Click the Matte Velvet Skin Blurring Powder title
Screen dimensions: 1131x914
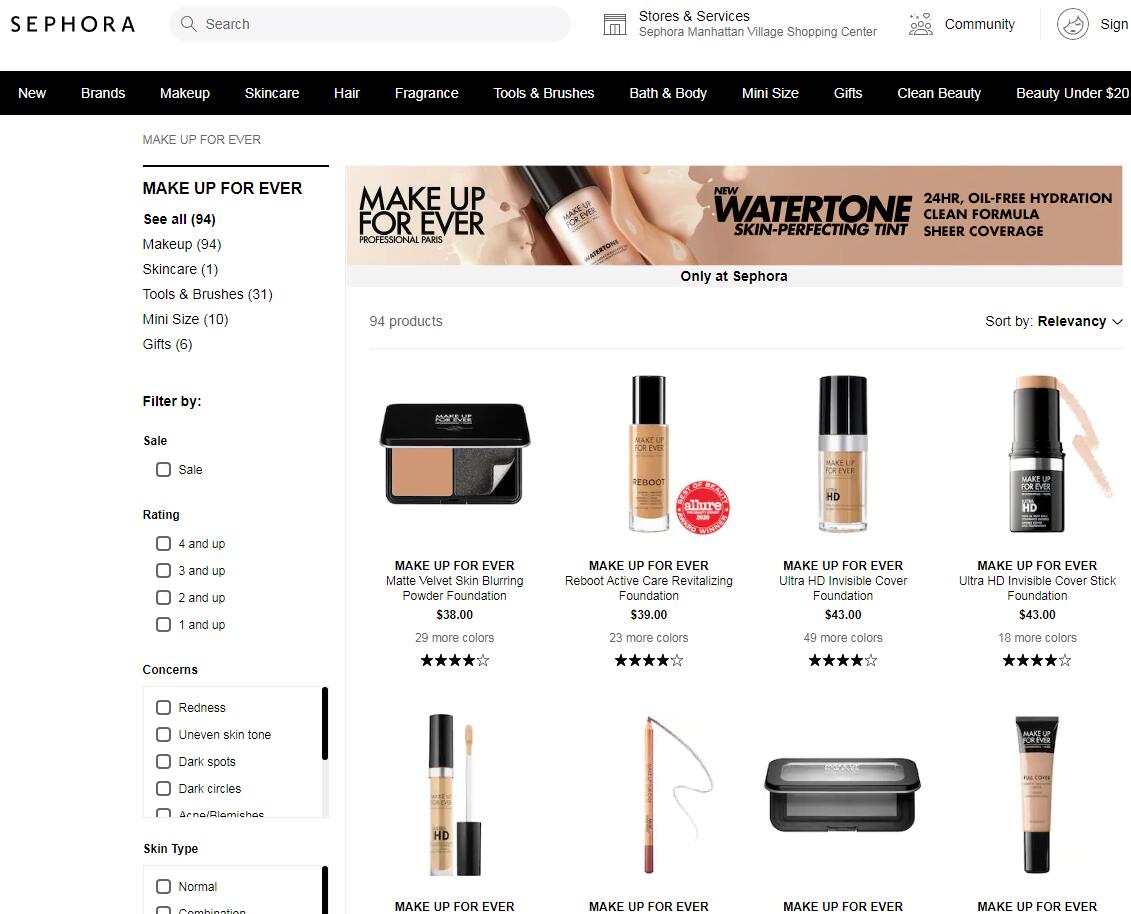[454, 588]
